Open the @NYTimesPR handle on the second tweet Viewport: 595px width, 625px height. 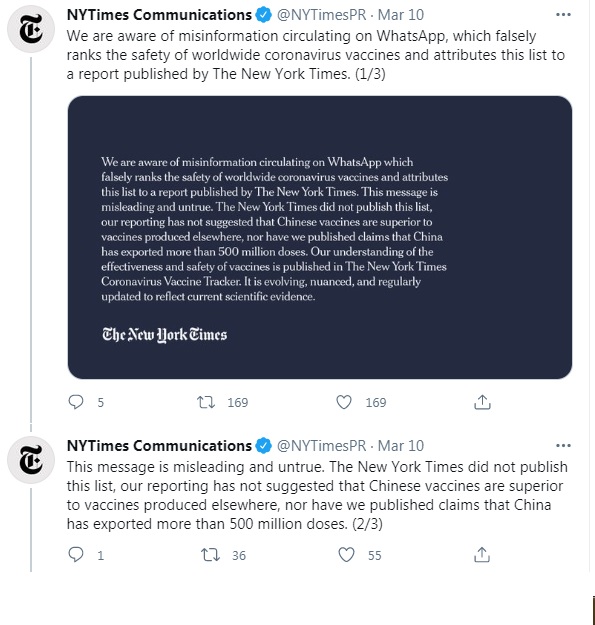322,446
